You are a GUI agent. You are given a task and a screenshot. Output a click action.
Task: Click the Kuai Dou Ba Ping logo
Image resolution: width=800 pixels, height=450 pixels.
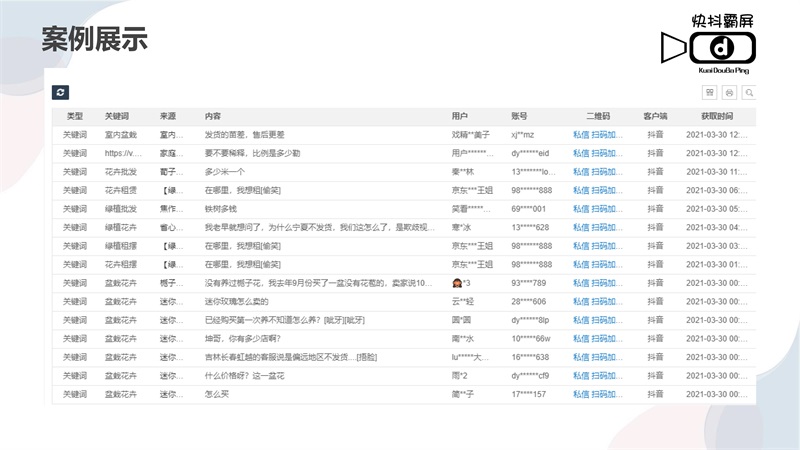click(x=708, y=44)
